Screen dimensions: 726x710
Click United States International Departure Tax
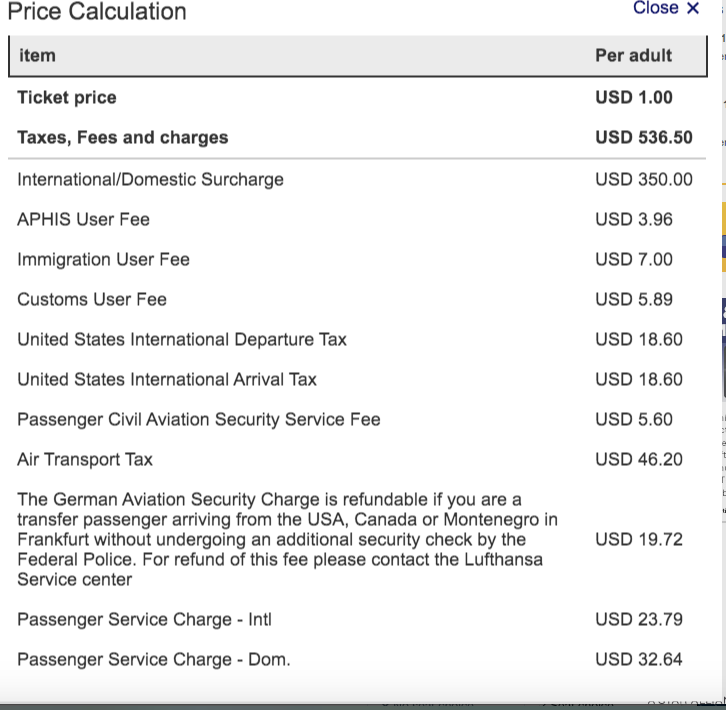(x=182, y=339)
